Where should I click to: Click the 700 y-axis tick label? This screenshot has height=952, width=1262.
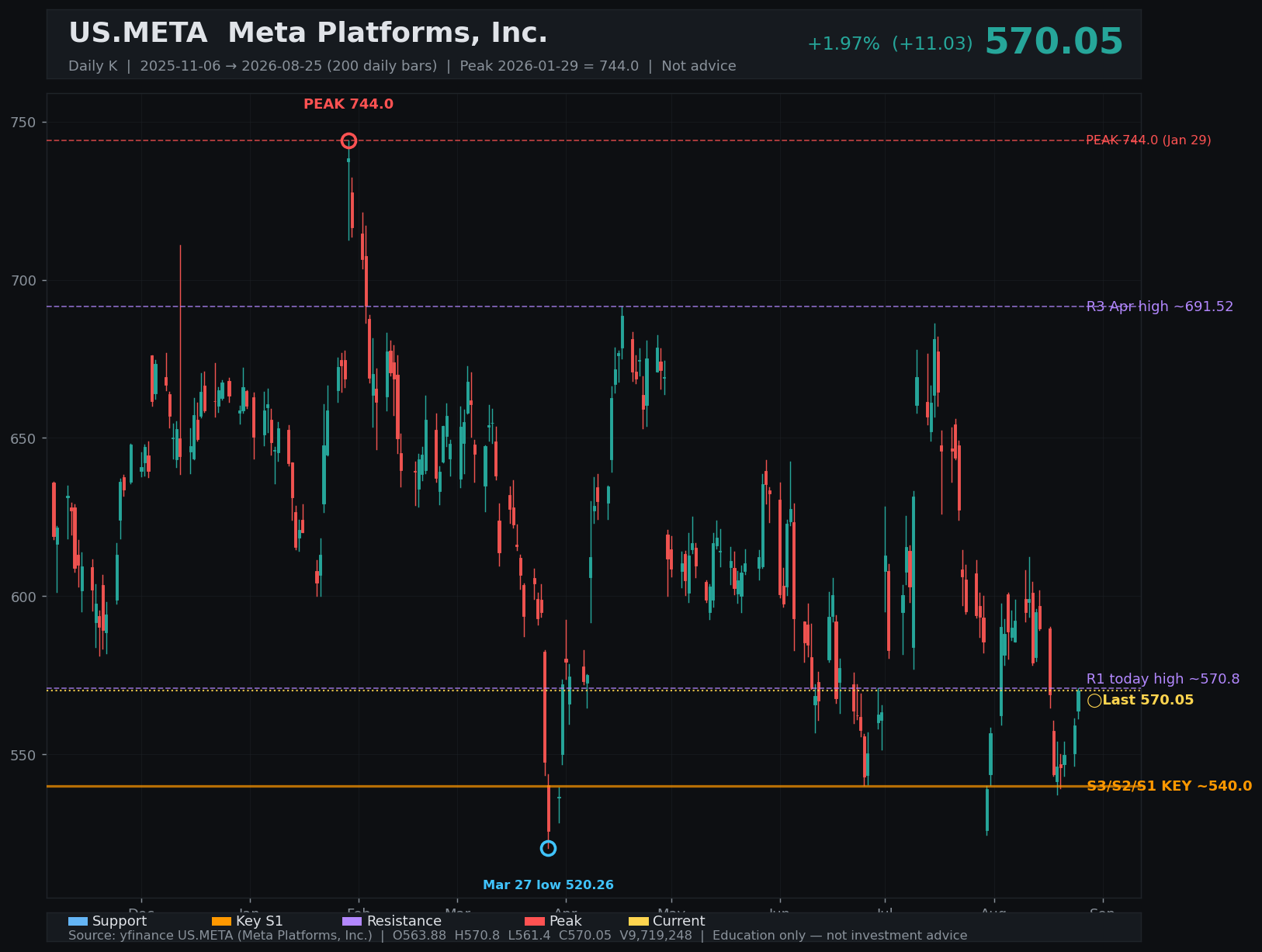pos(23,280)
